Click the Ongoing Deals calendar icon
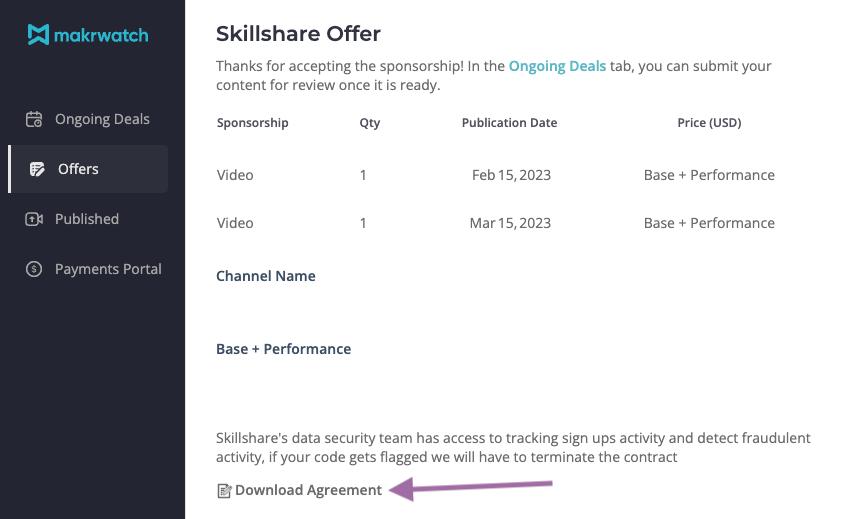846x519 pixels. (34, 119)
